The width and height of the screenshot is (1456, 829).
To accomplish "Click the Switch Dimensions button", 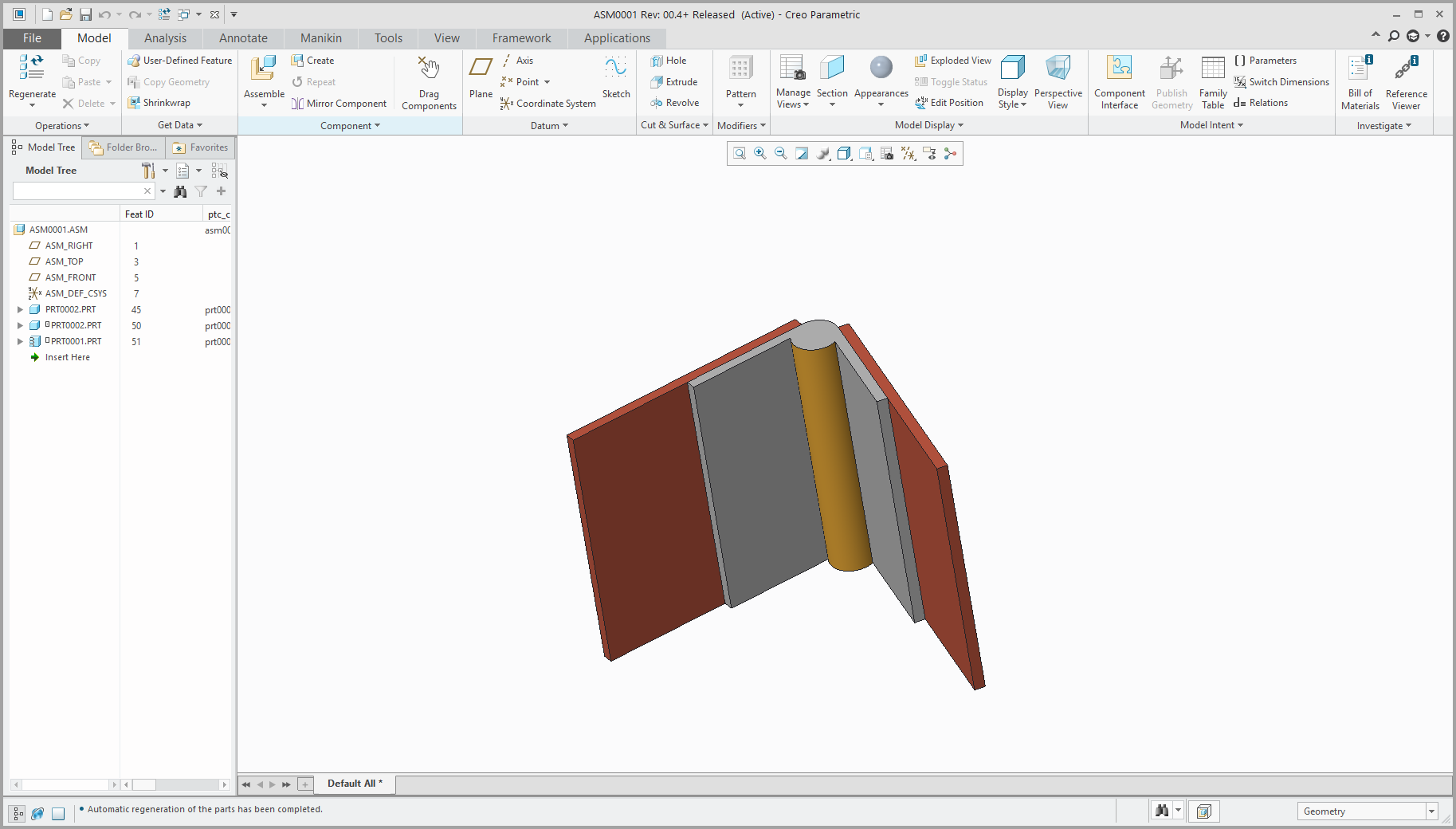I will (1281, 82).
